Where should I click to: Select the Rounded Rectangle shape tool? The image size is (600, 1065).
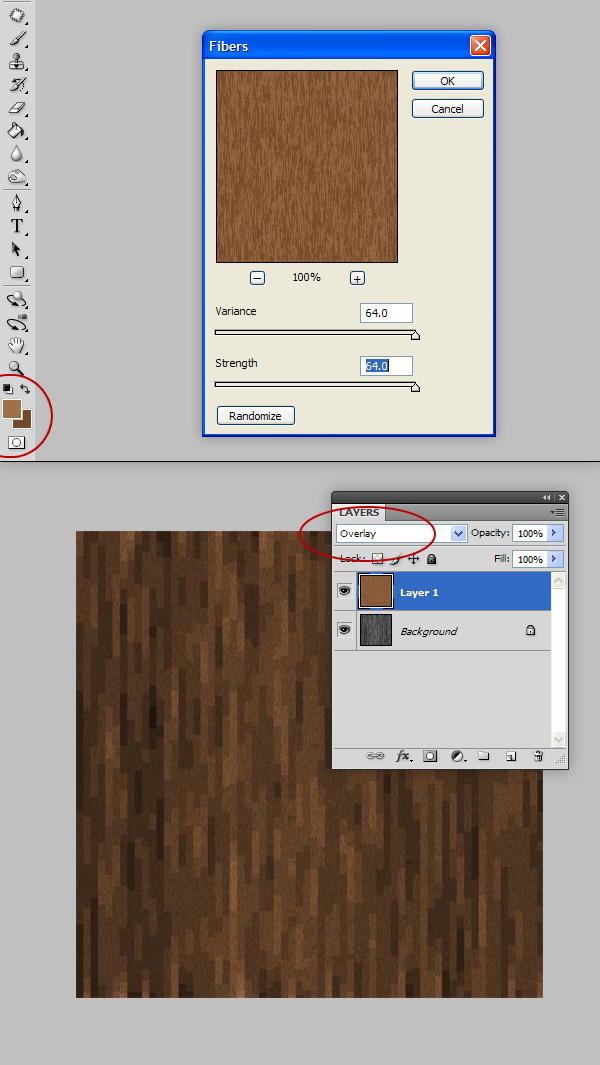pyautogui.click(x=17, y=273)
